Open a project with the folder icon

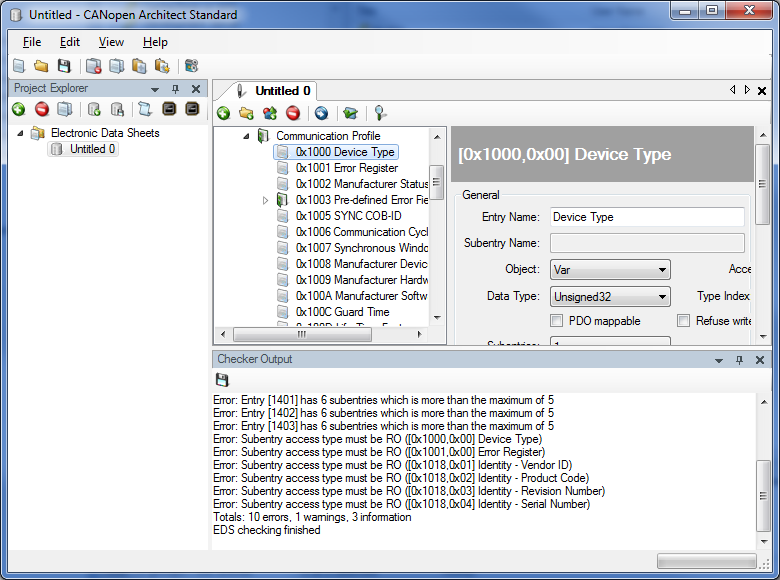point(41,66)
